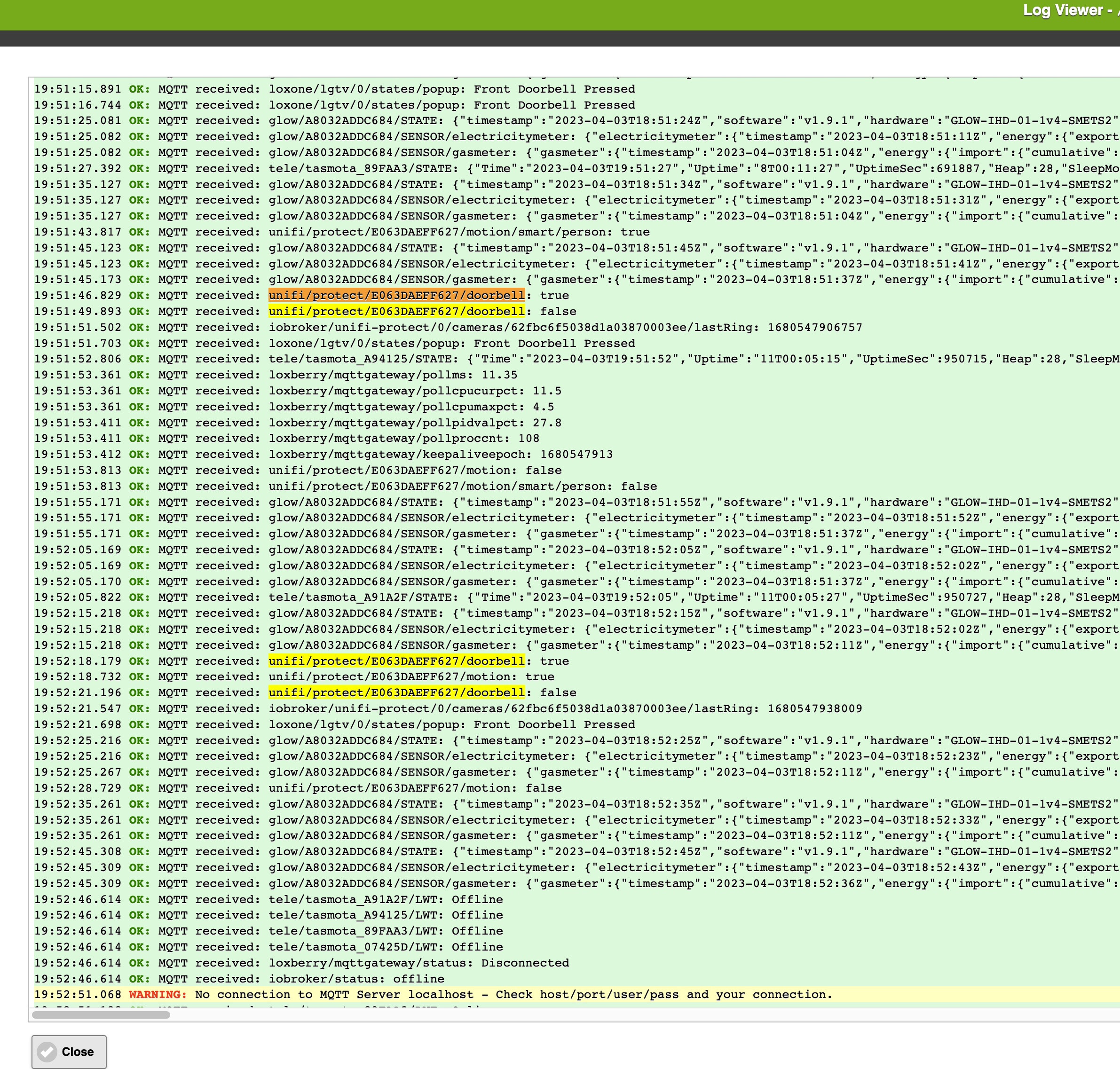Click the iobroker/status offline log line
The image size is (1120, 1069).
tap(356, 978)
